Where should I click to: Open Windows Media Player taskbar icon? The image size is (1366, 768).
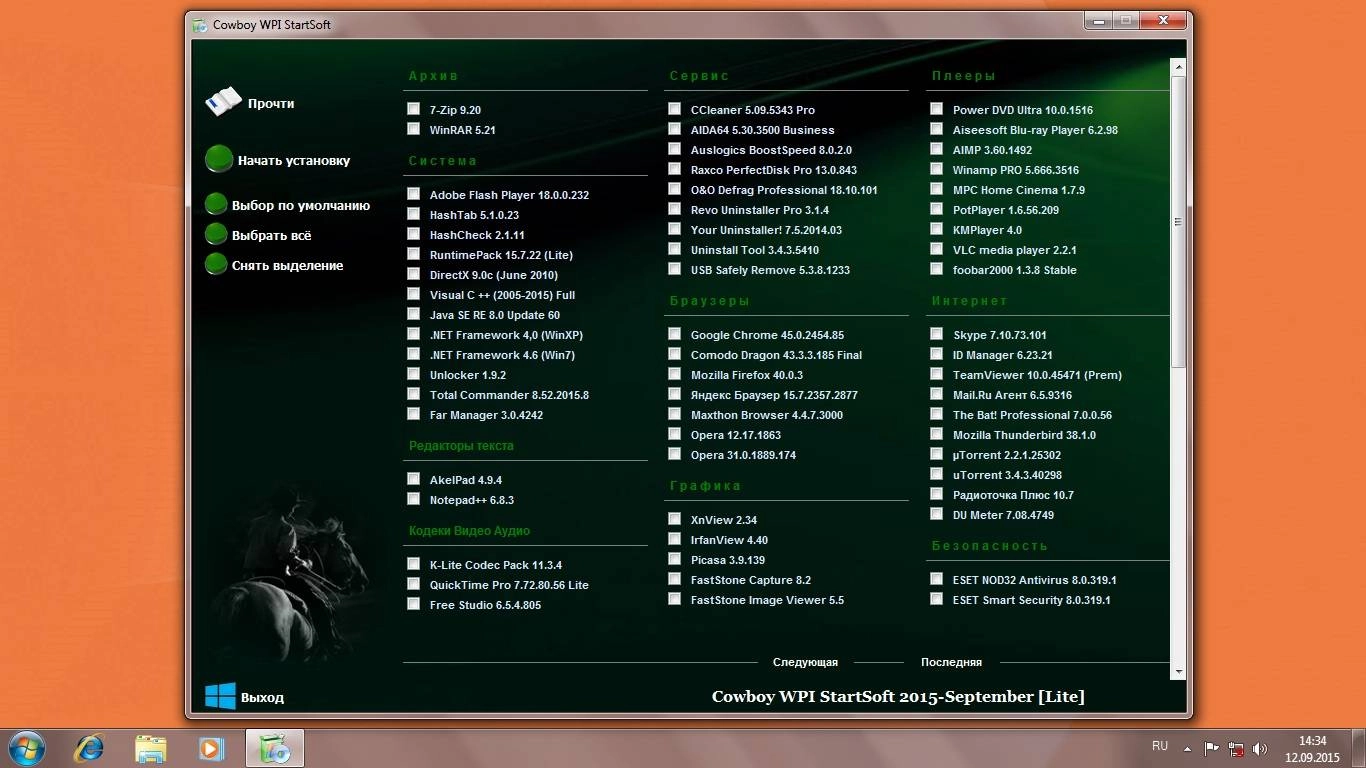point(212,748)
